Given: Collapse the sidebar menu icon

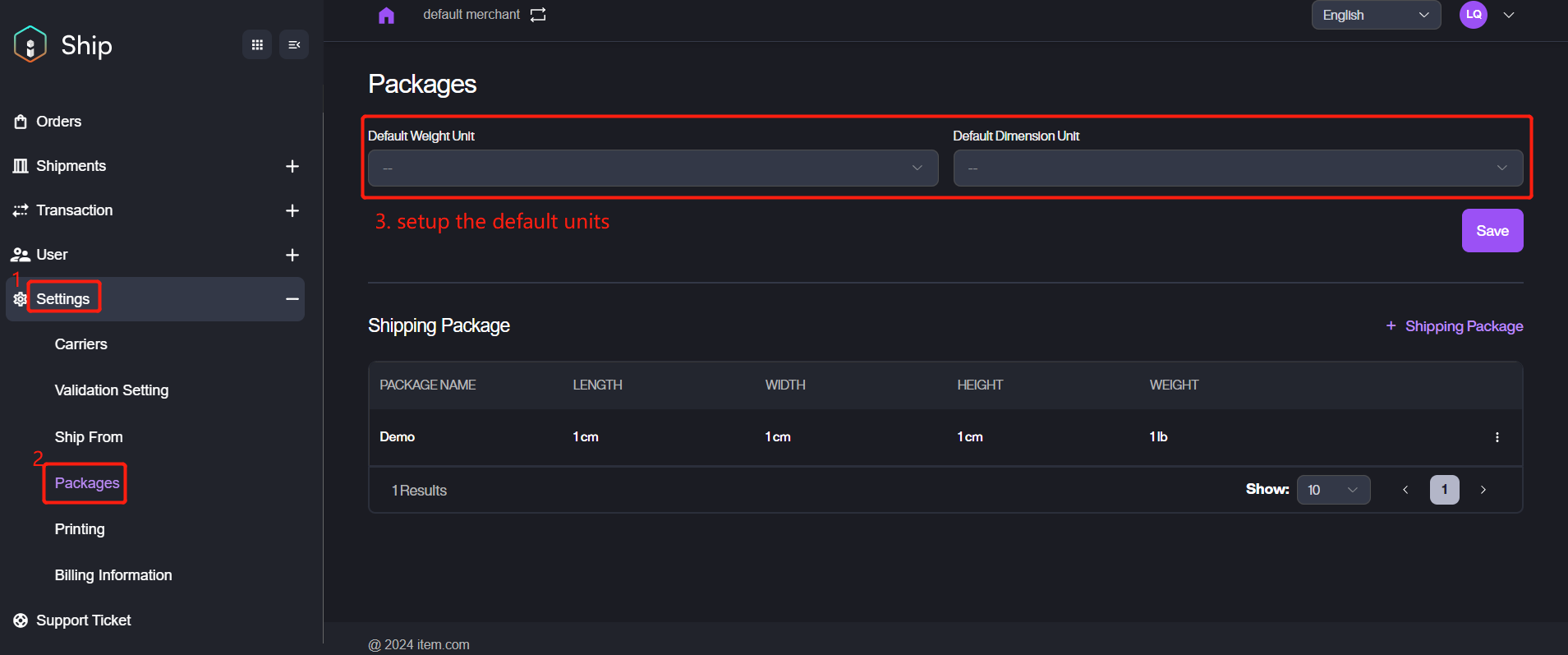Looking at the screenshot, I should click(294, 44).
